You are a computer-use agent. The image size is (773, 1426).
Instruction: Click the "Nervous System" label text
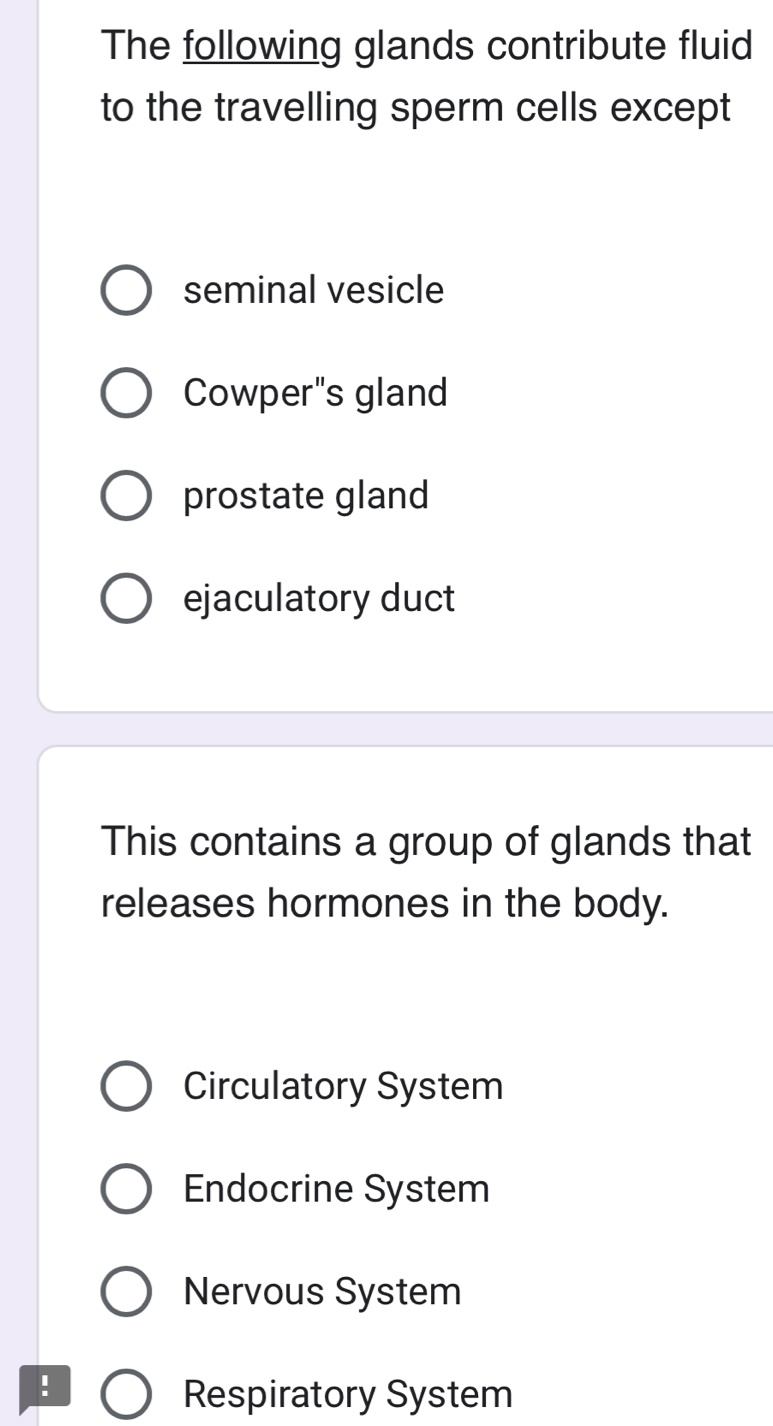point(323,1292)
